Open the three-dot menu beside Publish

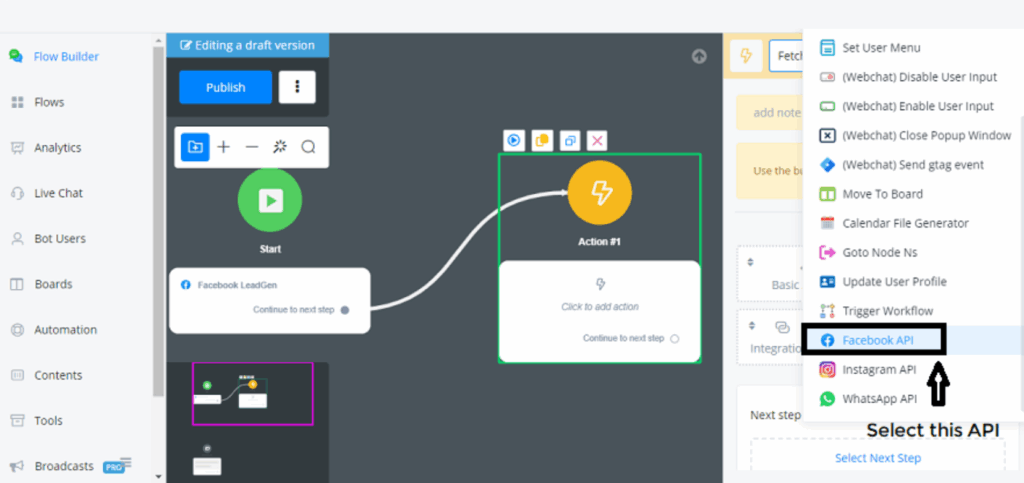point(297,87)
